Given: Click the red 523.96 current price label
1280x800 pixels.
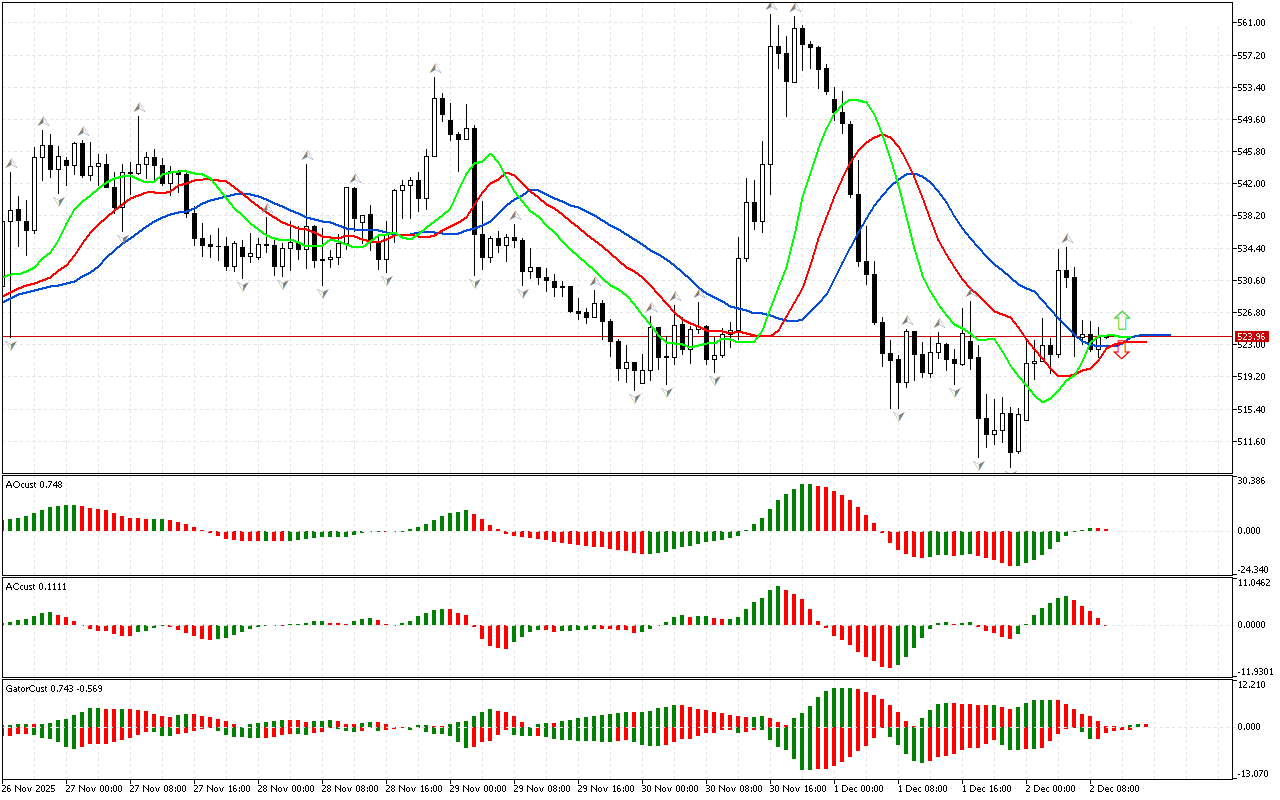Looking at the screenshot, I should pos(1251,337).
